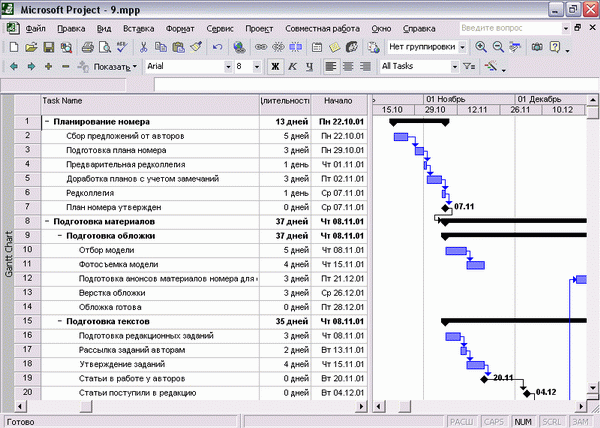Align text left

[331, 67]
